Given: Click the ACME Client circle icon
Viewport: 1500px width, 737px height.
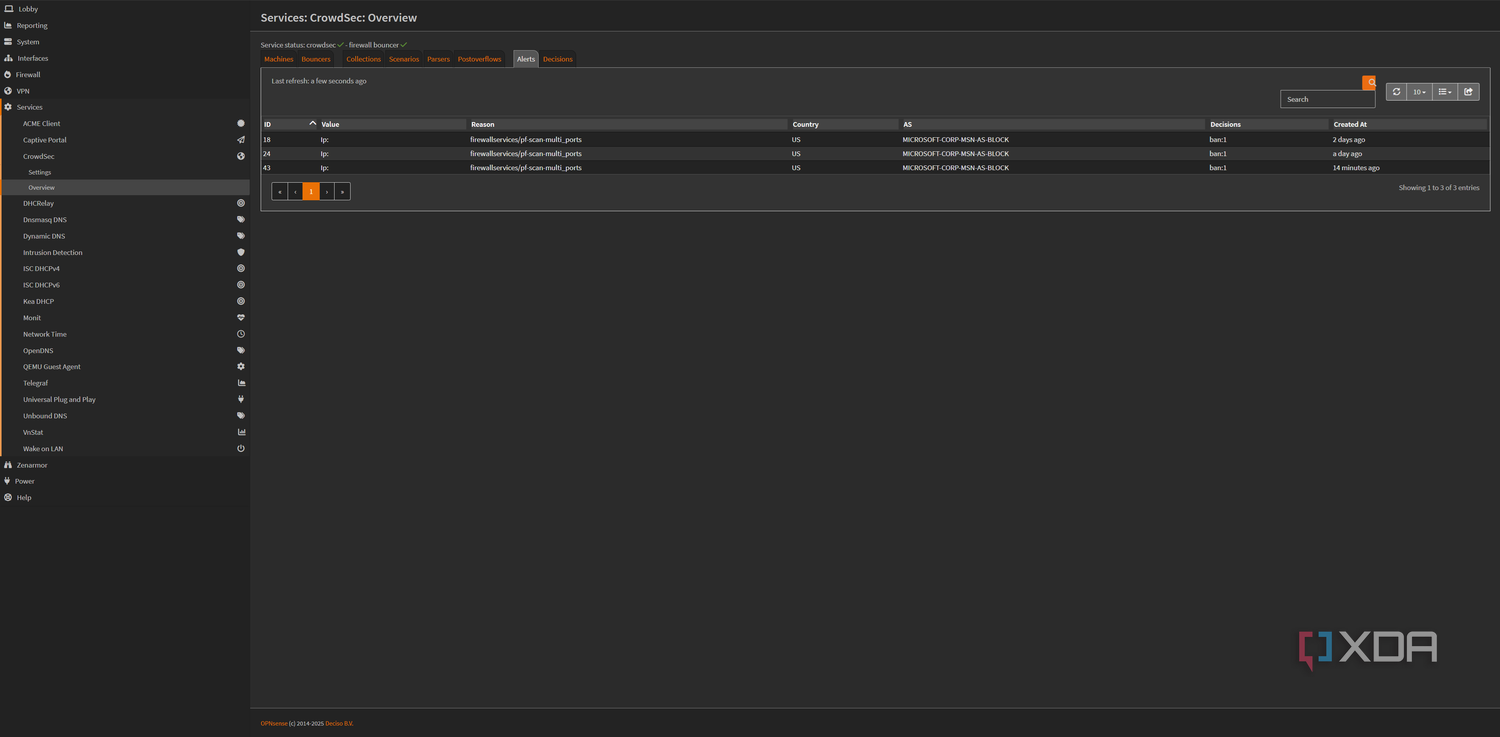Looking at the screenshot, I should pyautogui.click(x=241, y=123).
